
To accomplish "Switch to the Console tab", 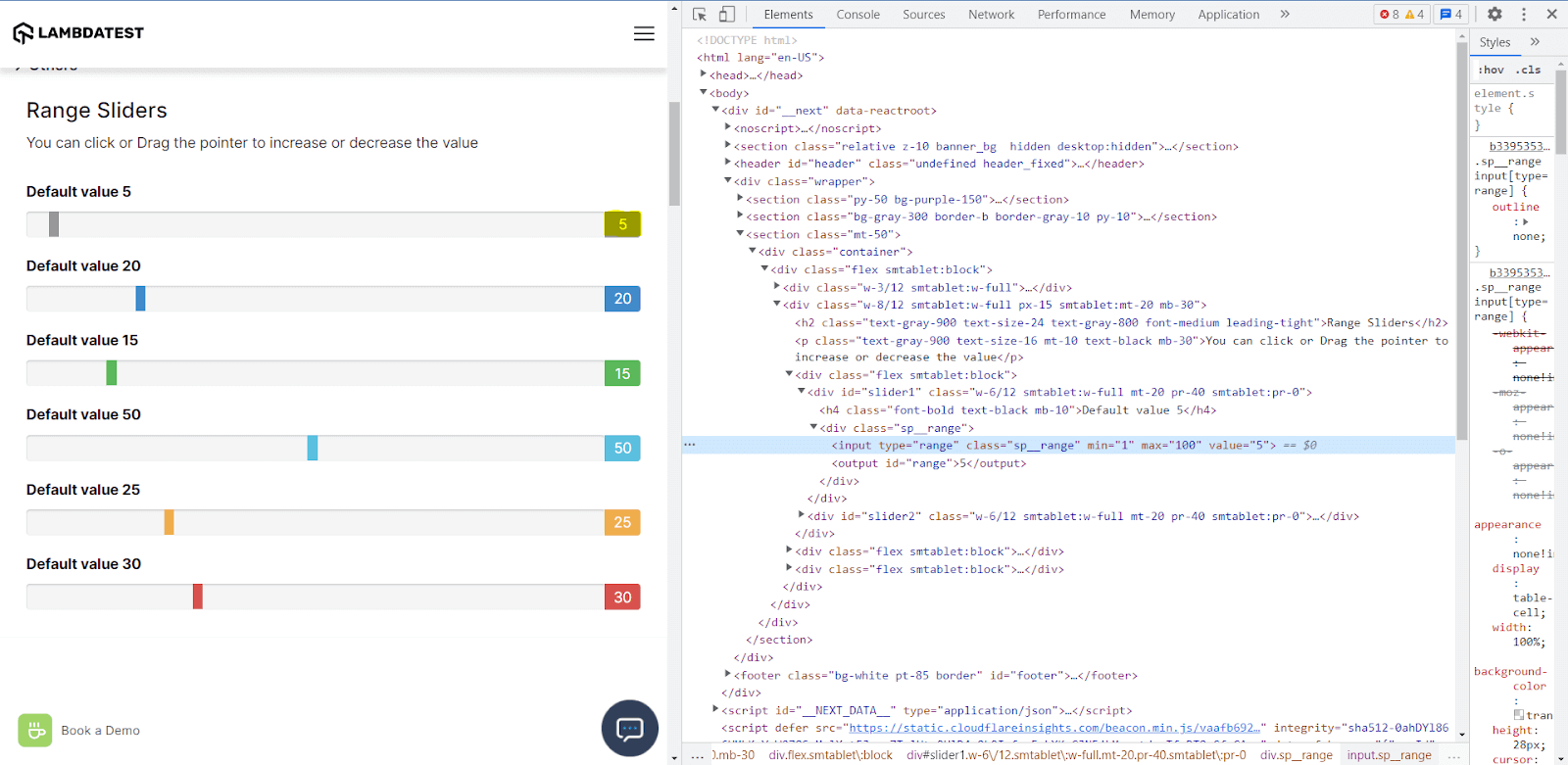I will pyautogui.click(x=857, y=14).
